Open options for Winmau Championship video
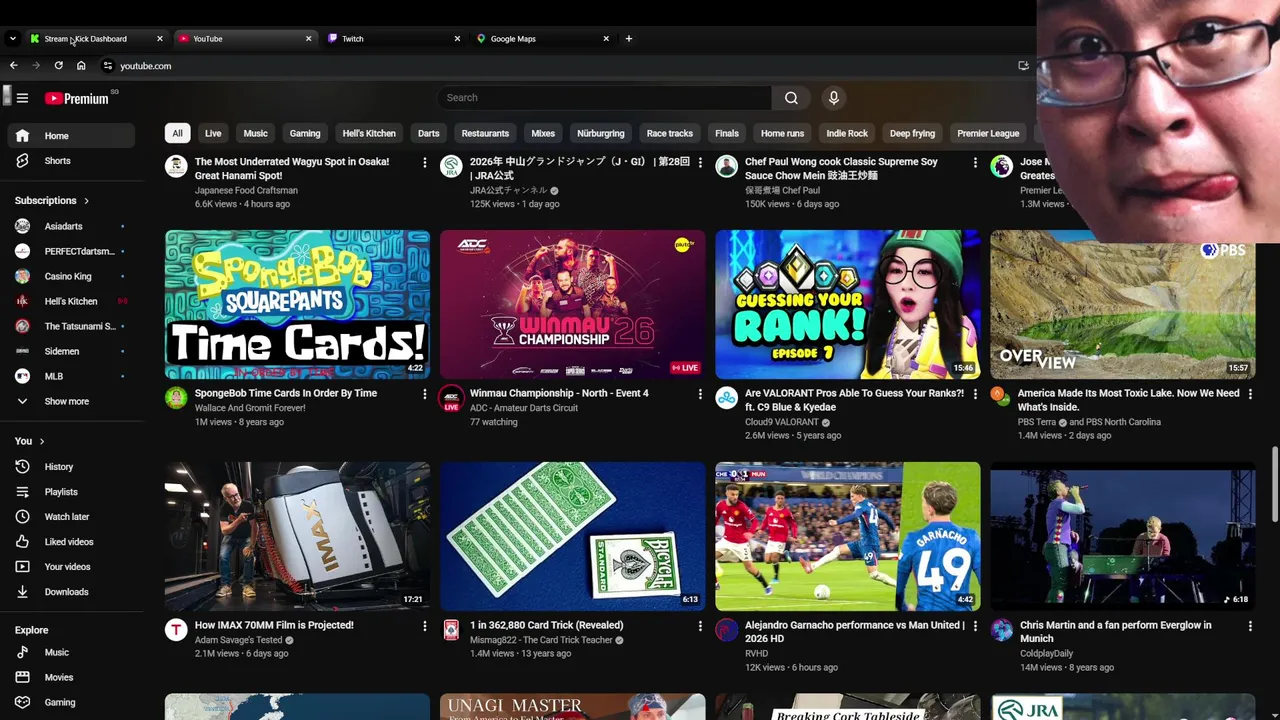The width and height of the screenshot is (1280, 720). (700, 394)
